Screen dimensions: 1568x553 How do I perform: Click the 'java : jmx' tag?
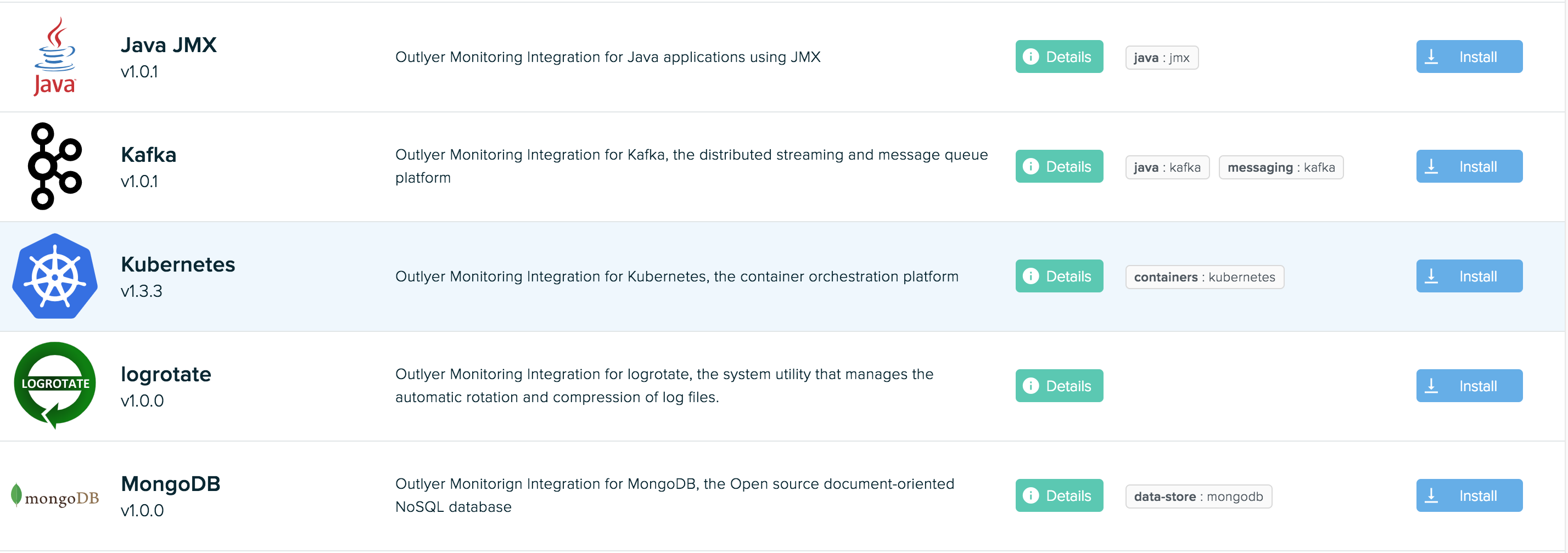pos(1162,58)
